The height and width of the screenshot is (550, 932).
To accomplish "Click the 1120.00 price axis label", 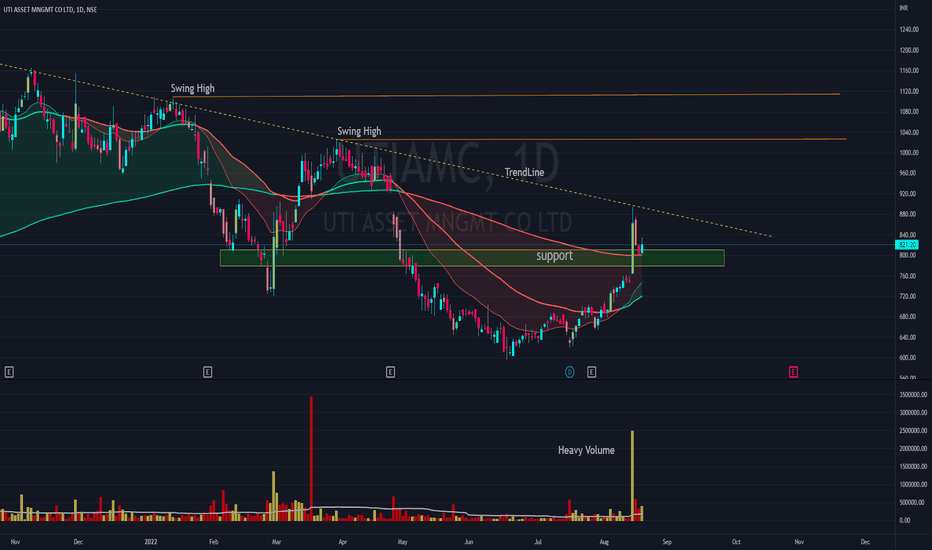I will click(x=909, y=92).
